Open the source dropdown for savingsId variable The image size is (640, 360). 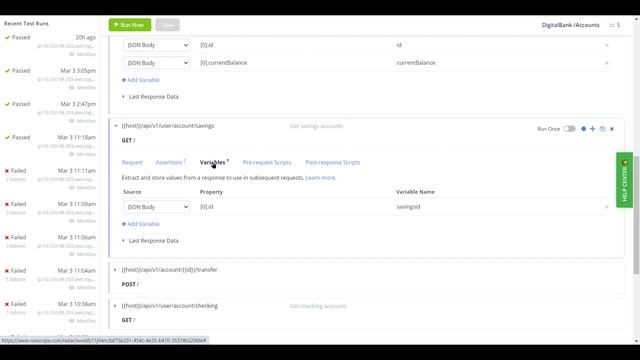coord(156,207)
